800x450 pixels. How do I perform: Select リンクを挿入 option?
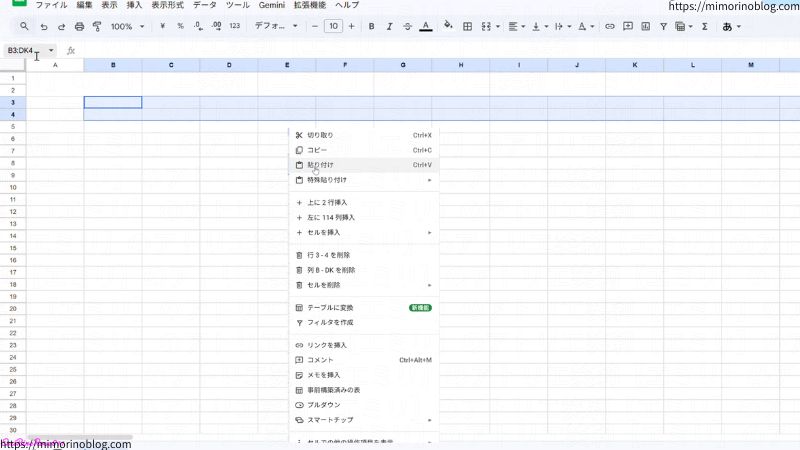point(364,345)
